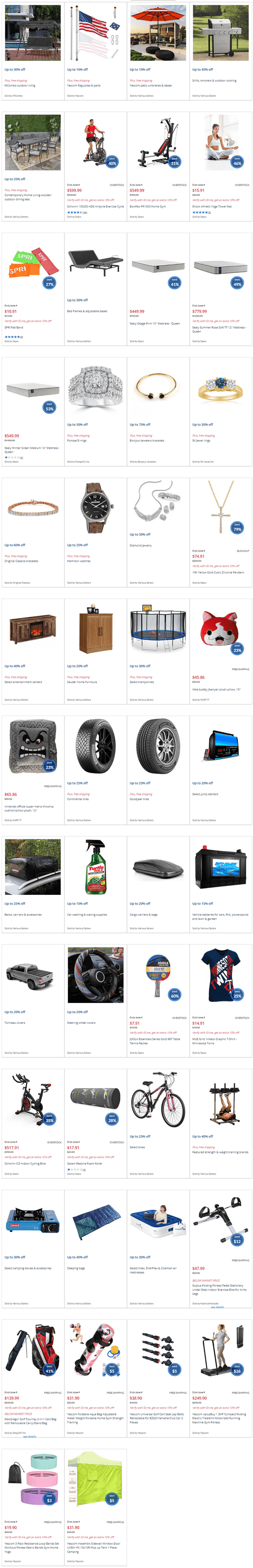253x1568 pixels.
Task: Click see details under the Gopius pedal exerciser
Action: [x=218, y=1306]
